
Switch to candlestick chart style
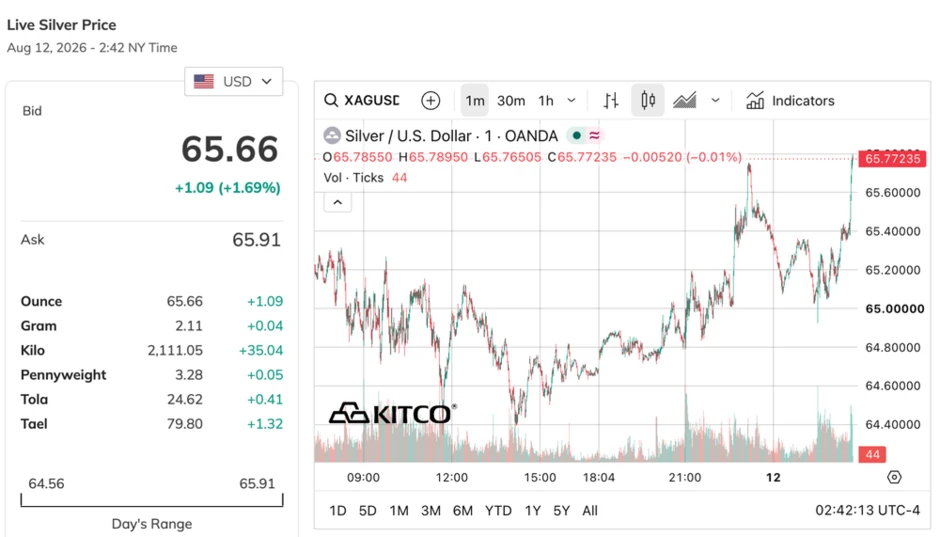tap(647, 100)
